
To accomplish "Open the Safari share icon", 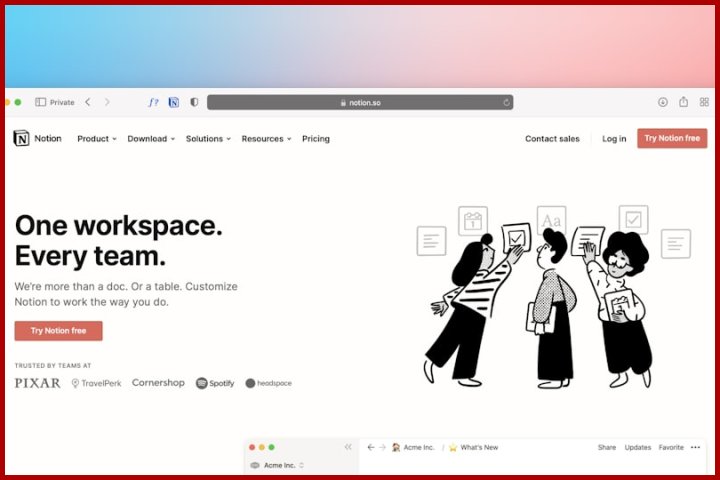I will (x=683, y=102).
